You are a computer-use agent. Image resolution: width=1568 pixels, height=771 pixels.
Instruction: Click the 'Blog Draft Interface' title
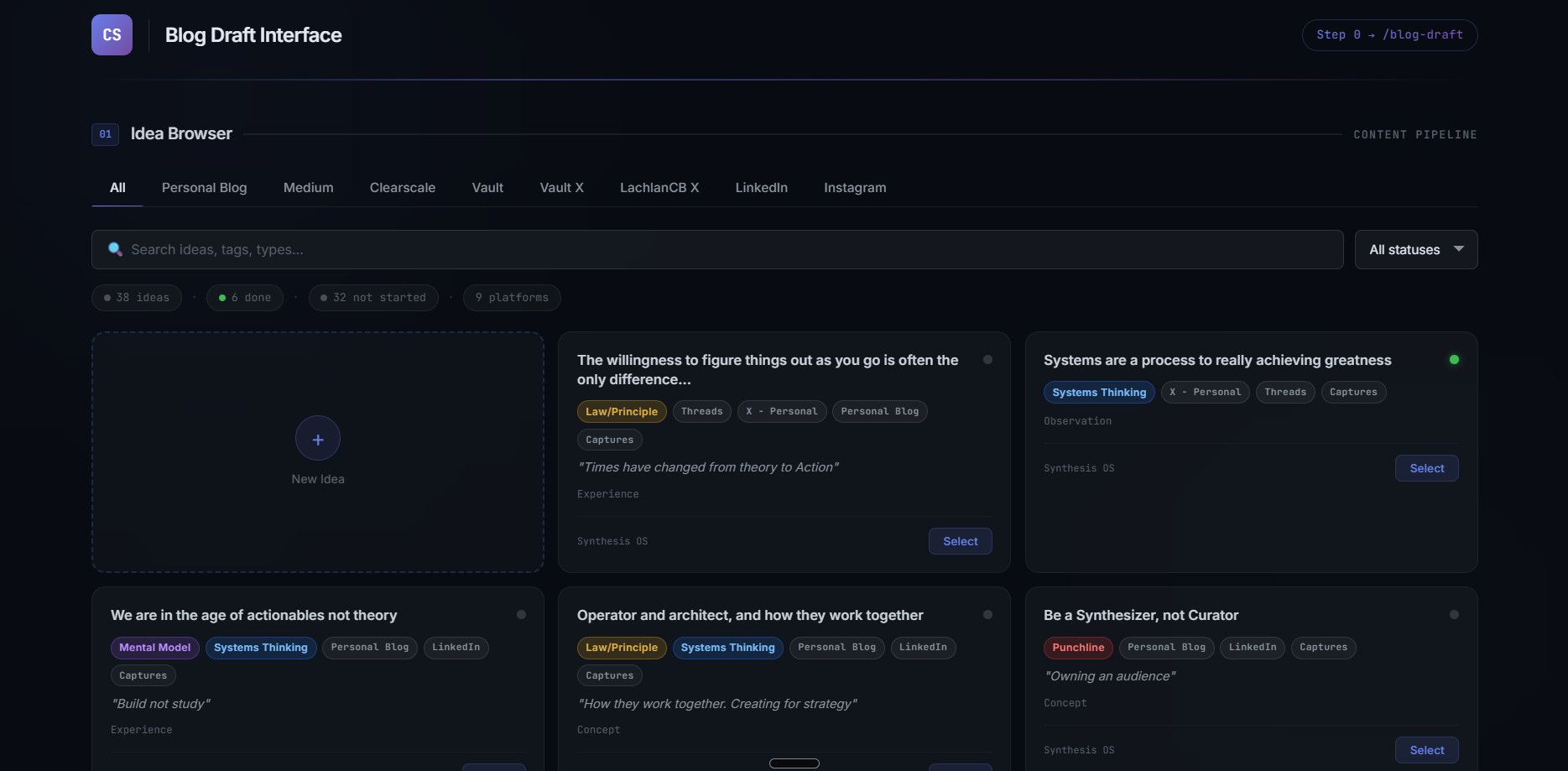(253, 35)
